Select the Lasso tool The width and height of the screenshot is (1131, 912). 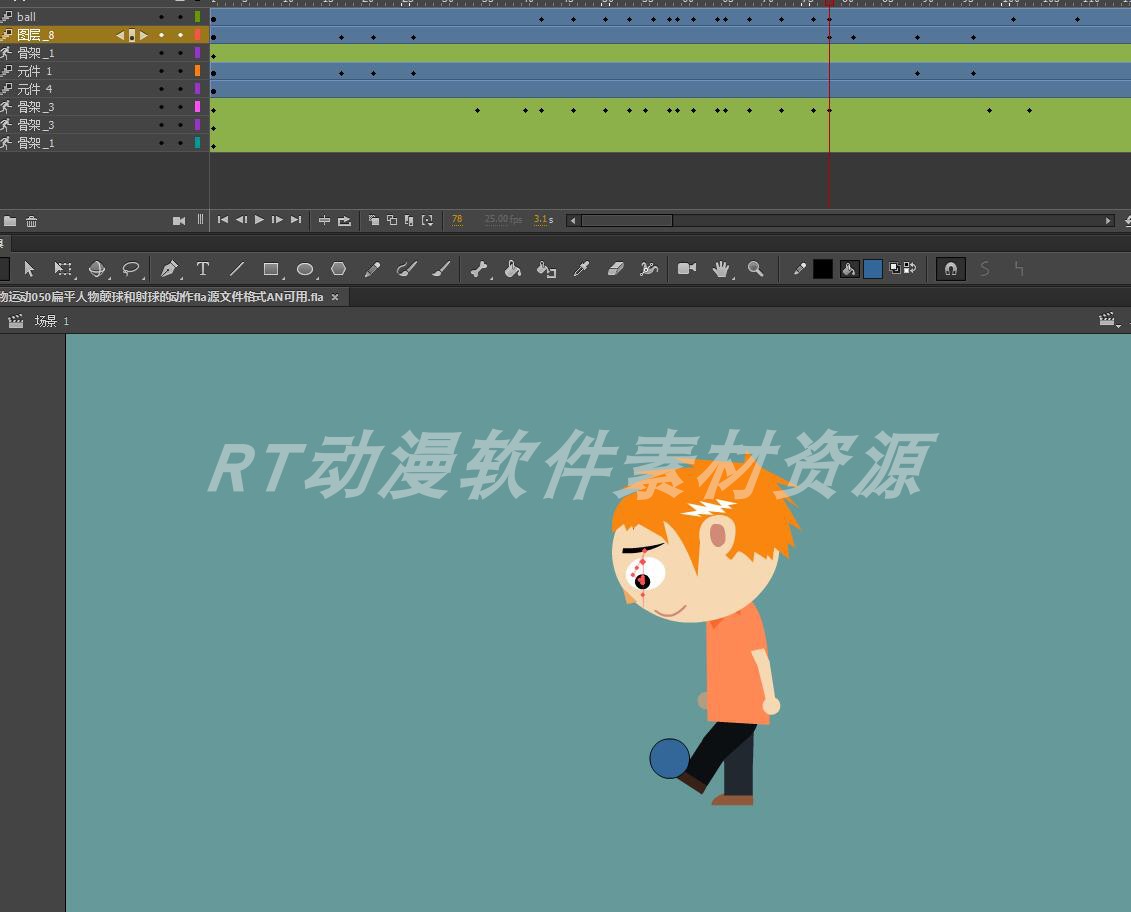coord(131,269)
